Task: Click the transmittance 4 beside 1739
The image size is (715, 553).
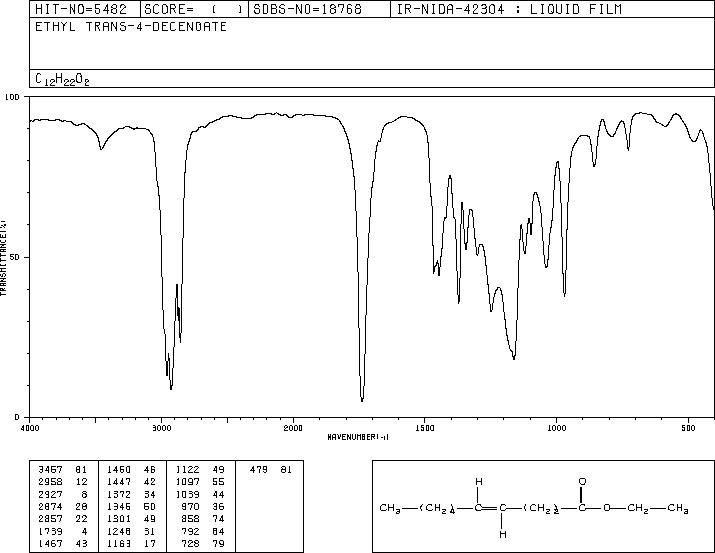Action: click(x=84, y=531)
